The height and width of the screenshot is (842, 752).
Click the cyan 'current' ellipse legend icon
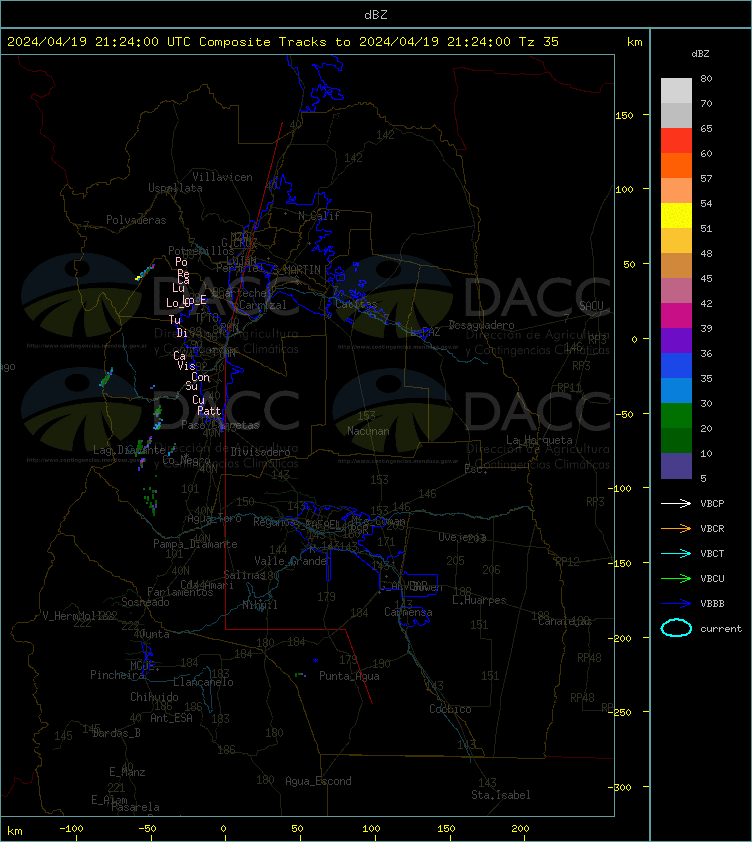676,628
